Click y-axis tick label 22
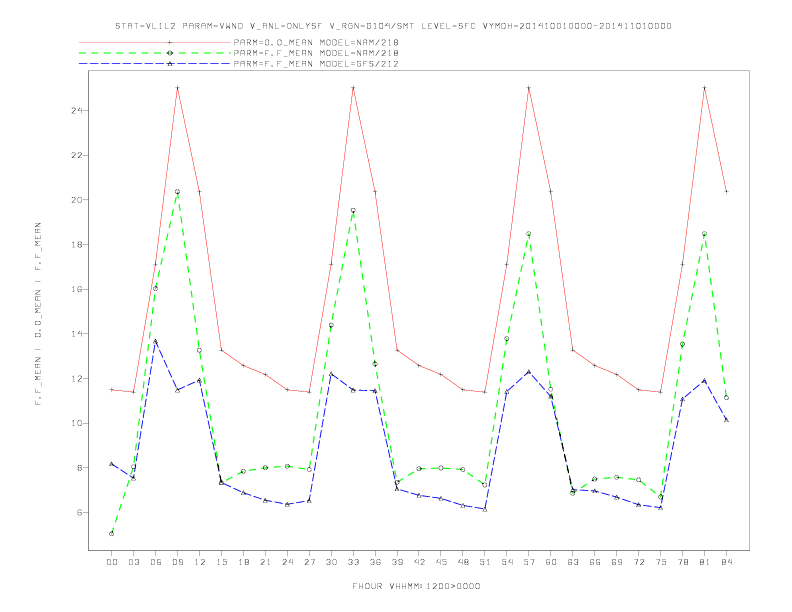Screen dimensions: 792x612 pos(77,156)
